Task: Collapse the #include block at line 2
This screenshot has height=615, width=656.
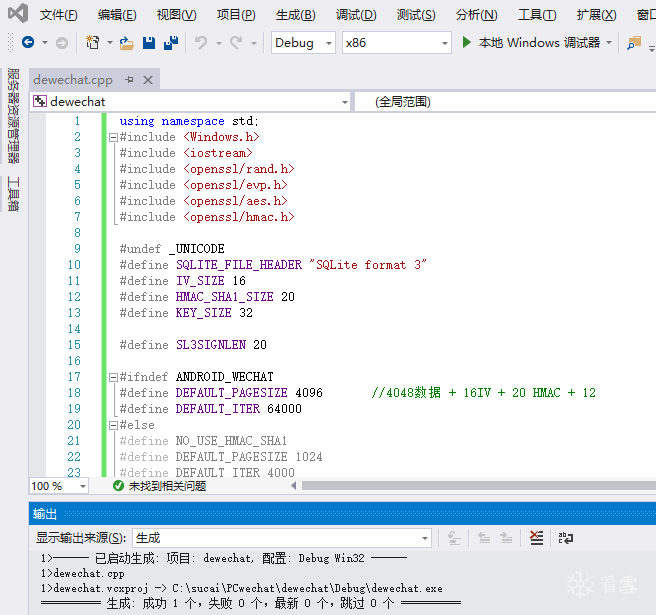Action: click(113, 137)
